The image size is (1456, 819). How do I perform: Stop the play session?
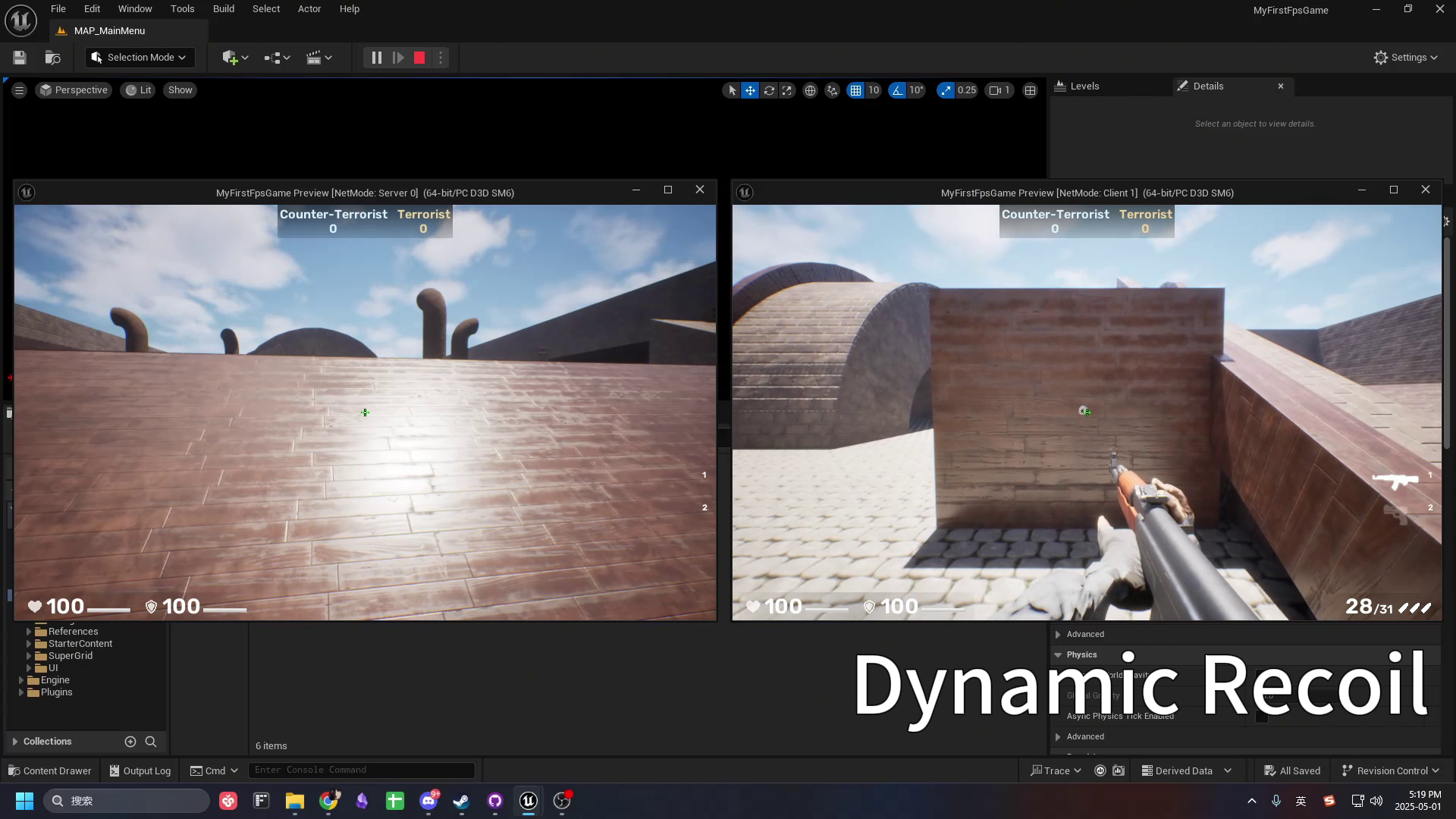point(419,58)
